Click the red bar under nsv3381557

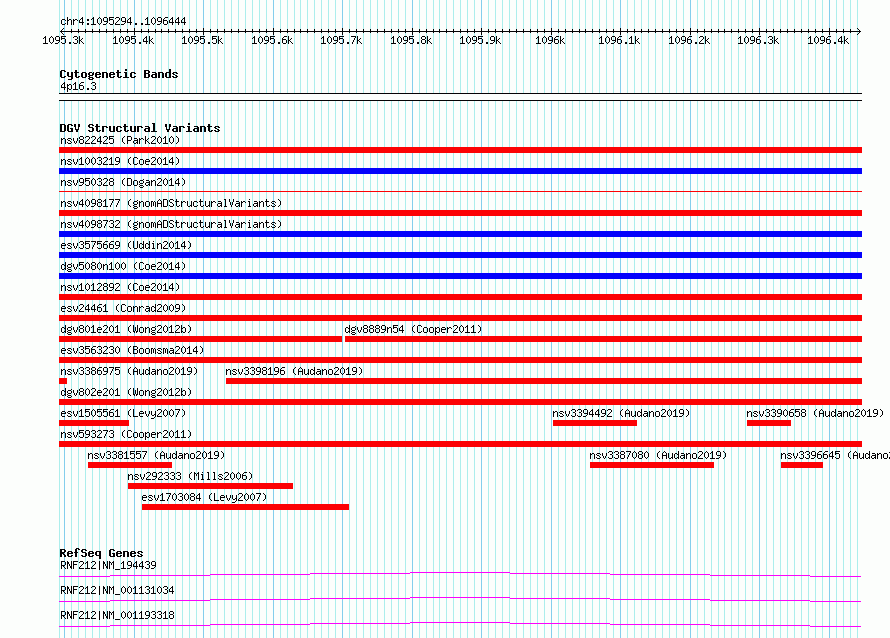130,465
